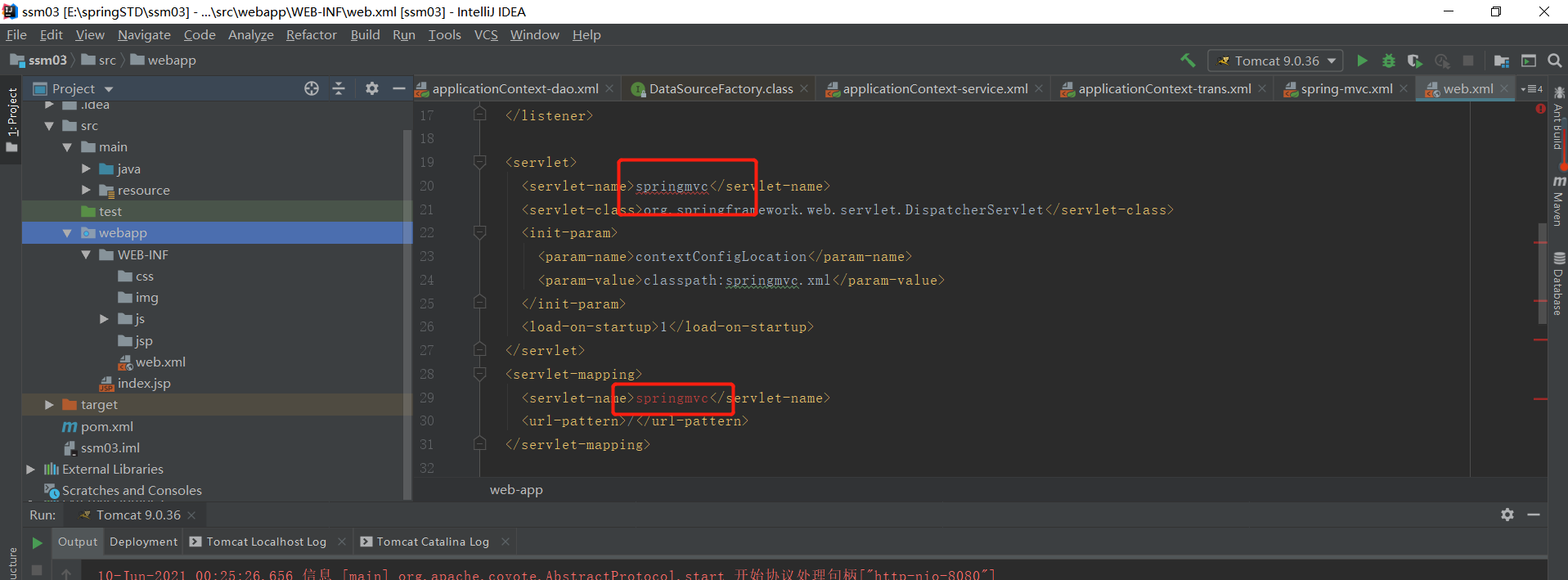
Task: Click the locate/scroll-from-source target icon
Action: tap(312, 88)
